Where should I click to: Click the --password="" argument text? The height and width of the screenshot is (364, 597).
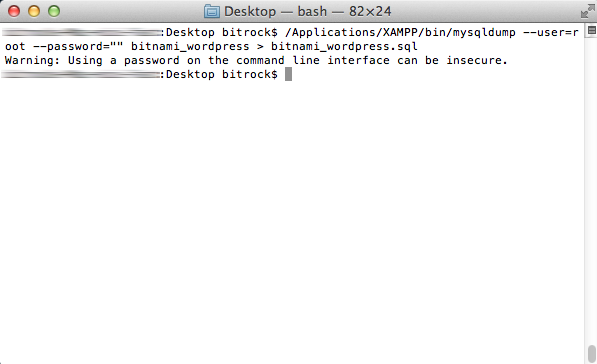click(78, 47)
